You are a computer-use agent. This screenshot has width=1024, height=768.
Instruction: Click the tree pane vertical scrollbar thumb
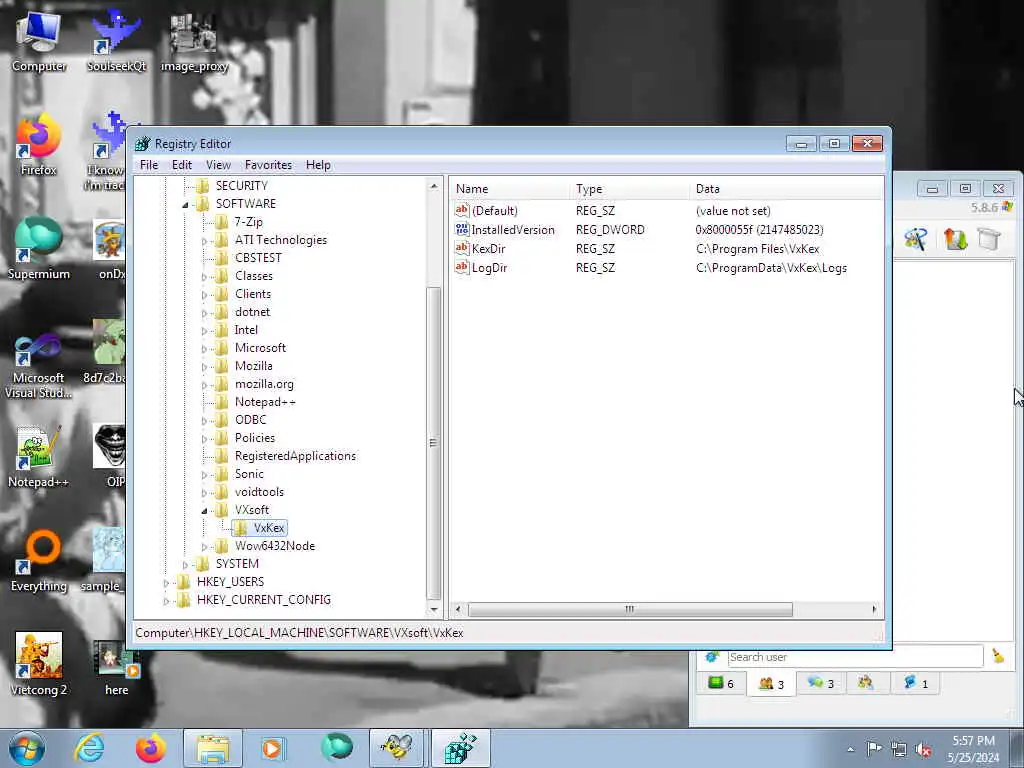[x=434, y=443]
